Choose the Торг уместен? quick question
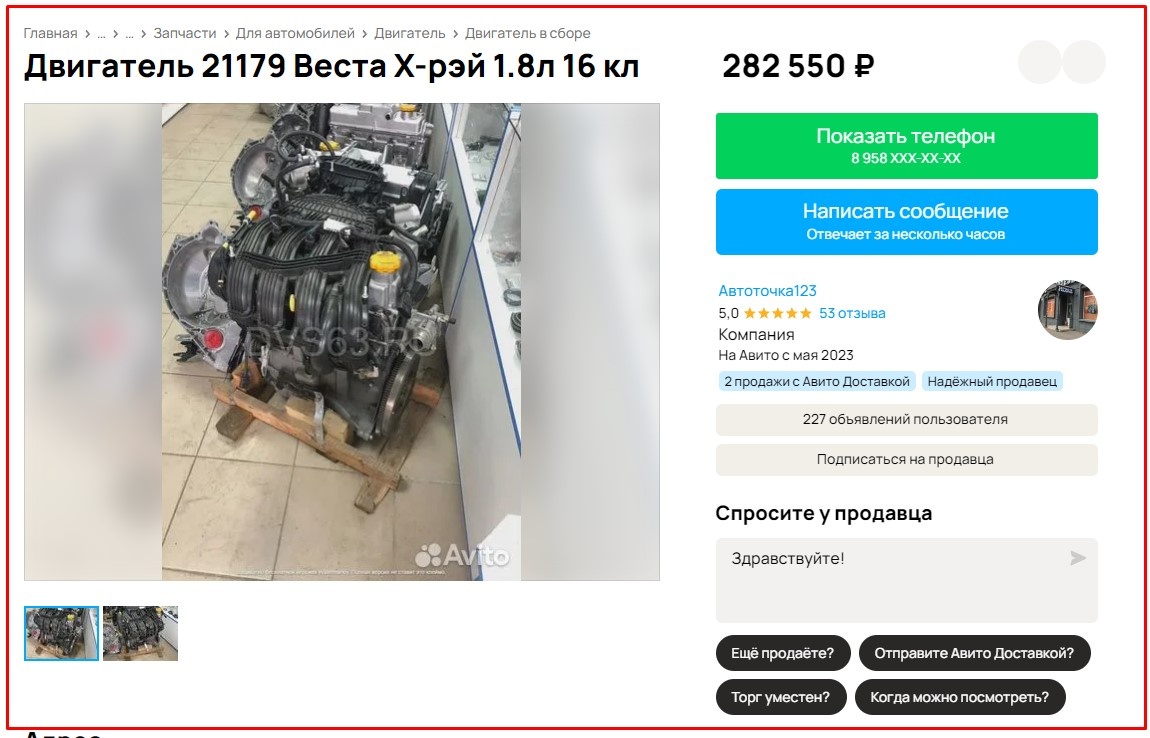Viewport: 1150px width, 738px height. (780, 697)
